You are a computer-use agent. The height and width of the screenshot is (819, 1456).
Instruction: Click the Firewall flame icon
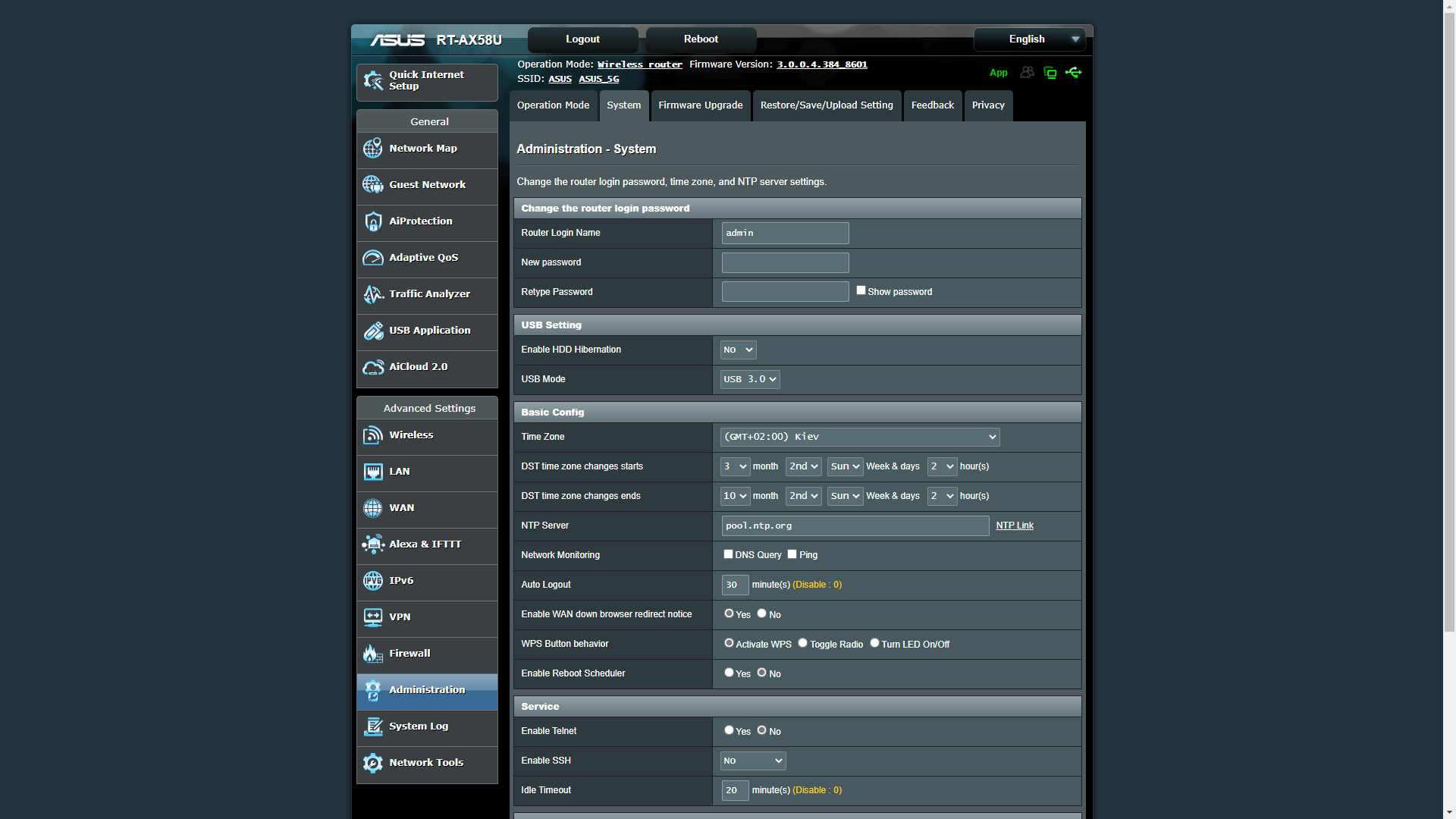372,654
